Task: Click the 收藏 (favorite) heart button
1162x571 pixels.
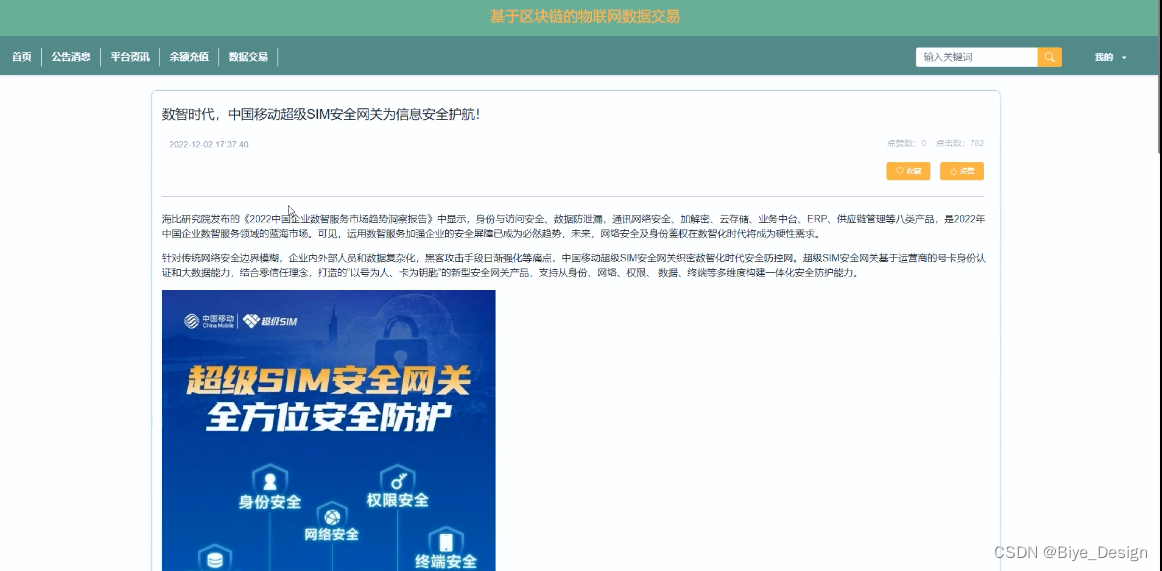Action: [x=908, y=171]
